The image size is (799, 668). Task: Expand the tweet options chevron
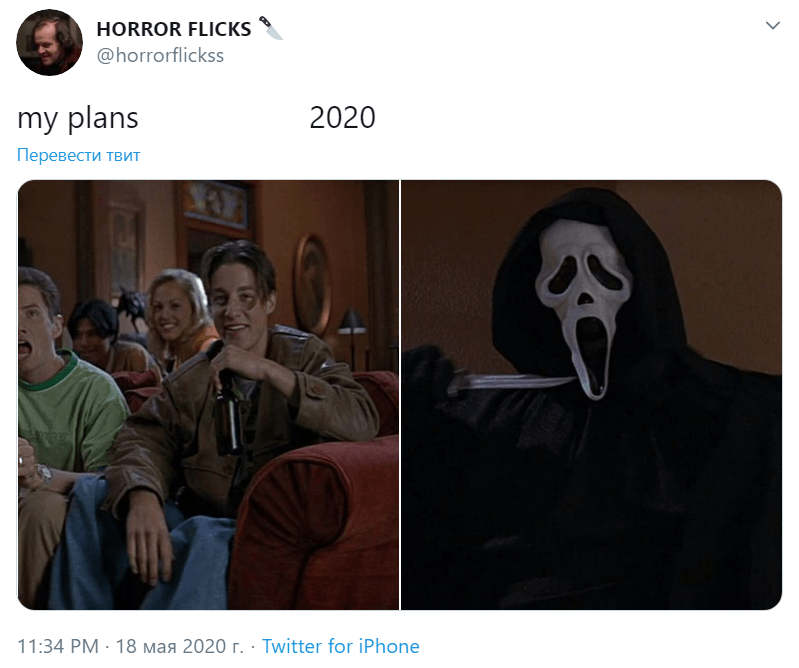pyautogui.click(x=773, y=25)
